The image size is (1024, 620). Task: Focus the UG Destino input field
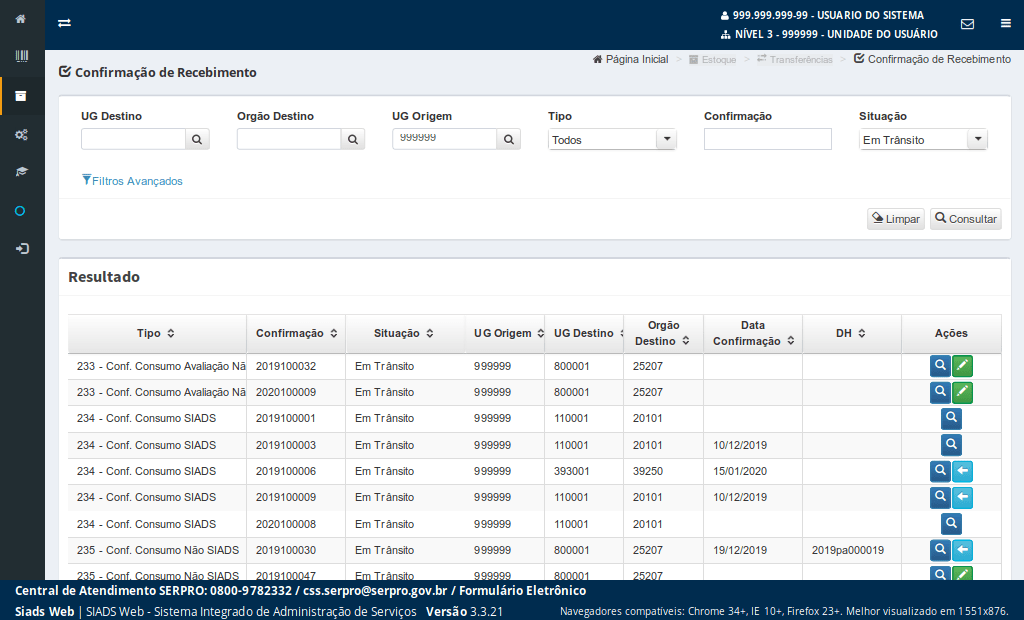(133, 139)
